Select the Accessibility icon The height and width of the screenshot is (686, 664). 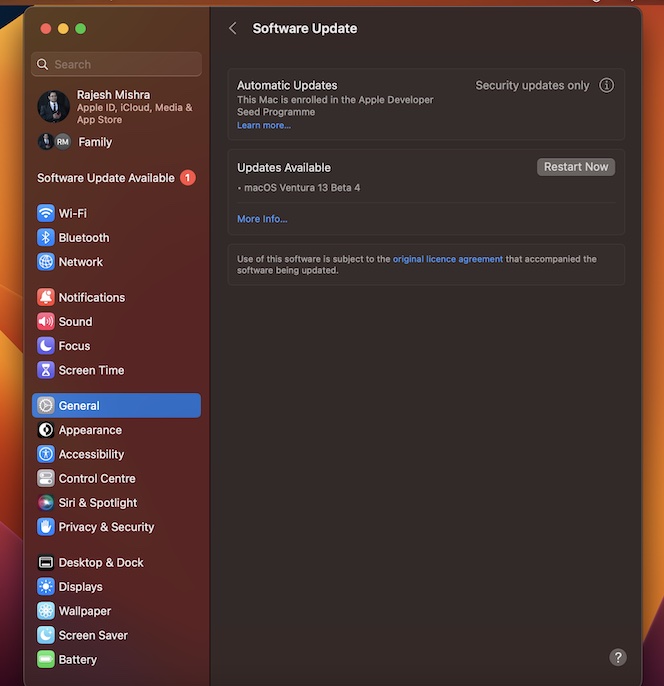45,454
